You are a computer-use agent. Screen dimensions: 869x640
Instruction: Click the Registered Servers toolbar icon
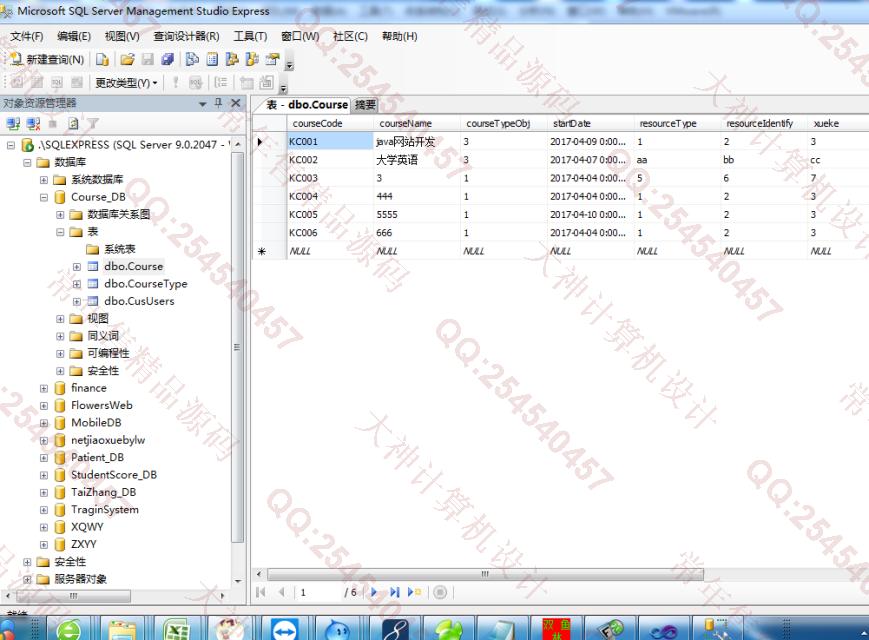192,59
